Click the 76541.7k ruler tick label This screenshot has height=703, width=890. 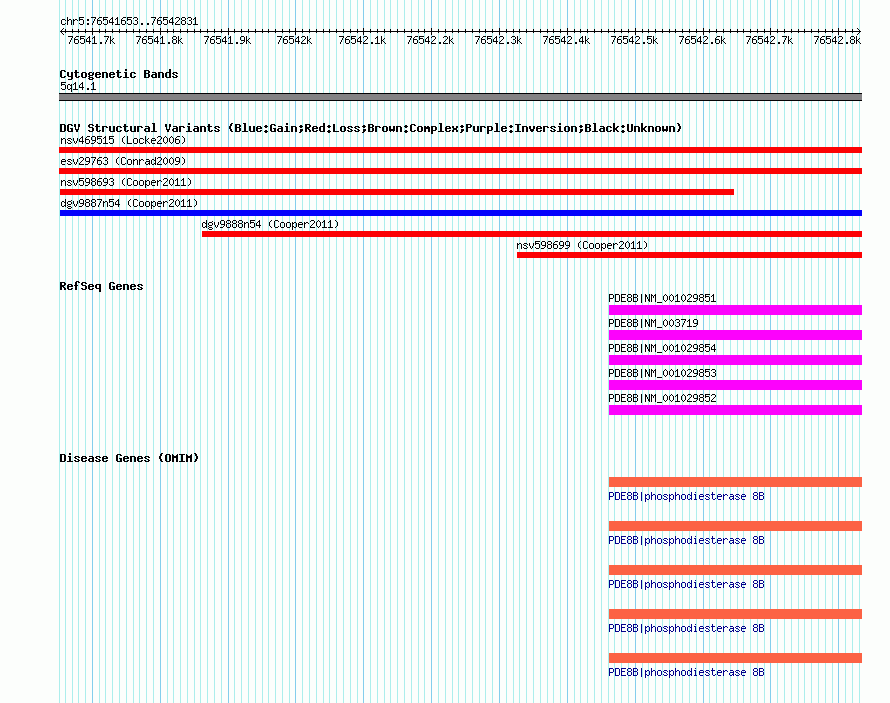pyautogui.click(x=91, y=40)
